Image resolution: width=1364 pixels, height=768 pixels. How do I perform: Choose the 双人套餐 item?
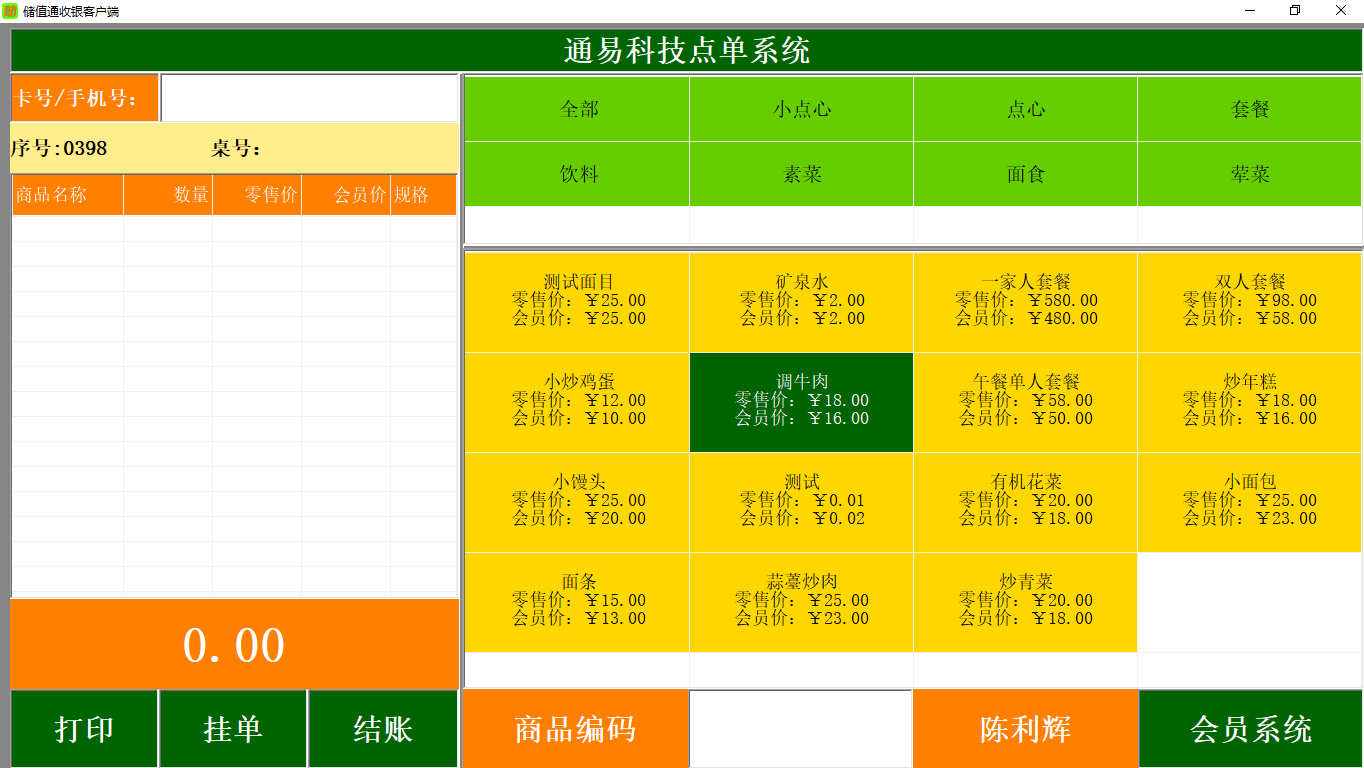1250,302
